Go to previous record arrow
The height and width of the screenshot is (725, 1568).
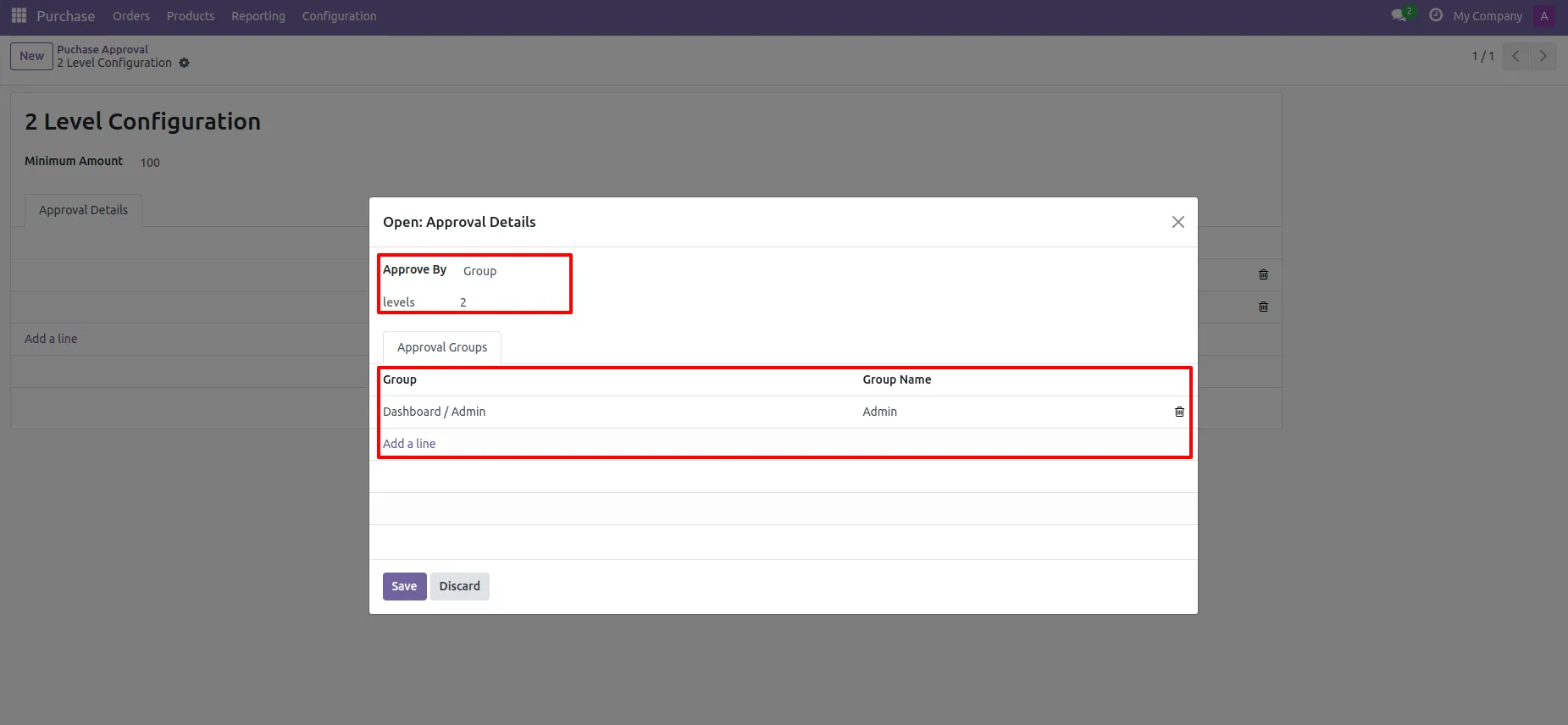pyautogui.click(x=1515, y=56)
